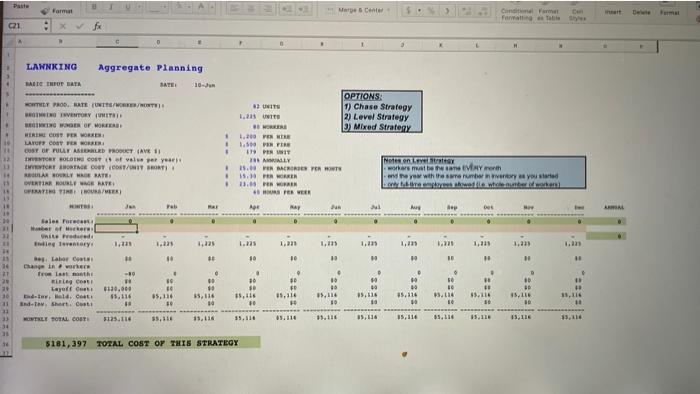Click the fx Insert Function icon

coord(97,26)
